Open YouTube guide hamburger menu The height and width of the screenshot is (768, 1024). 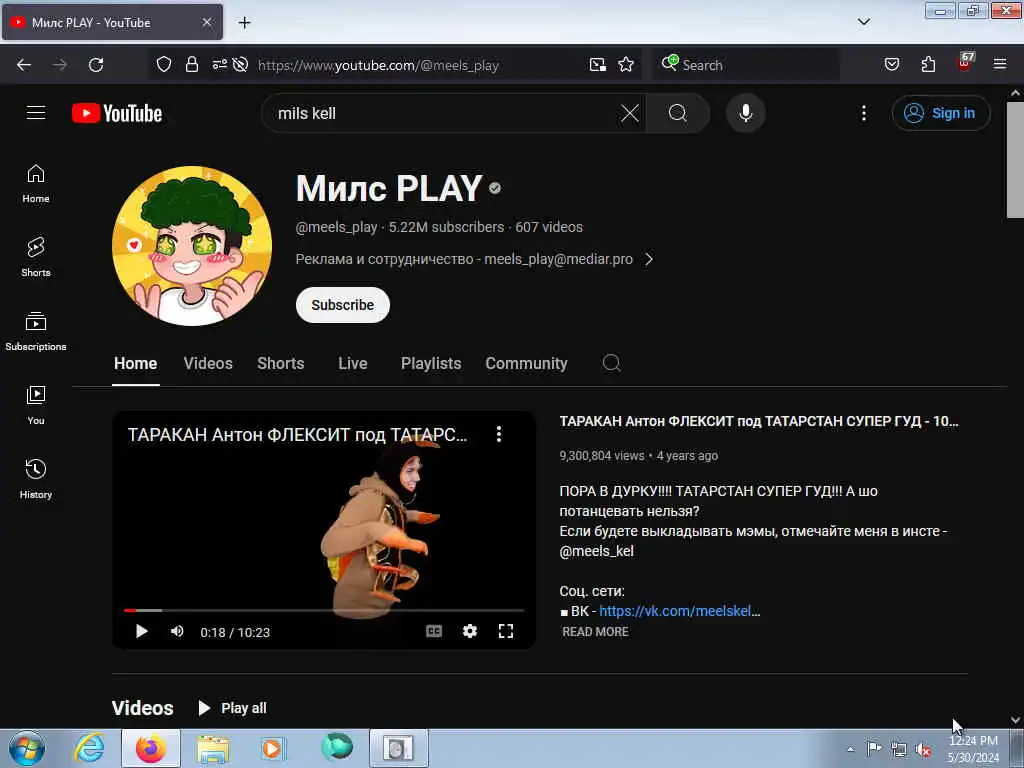pos(36,113)
